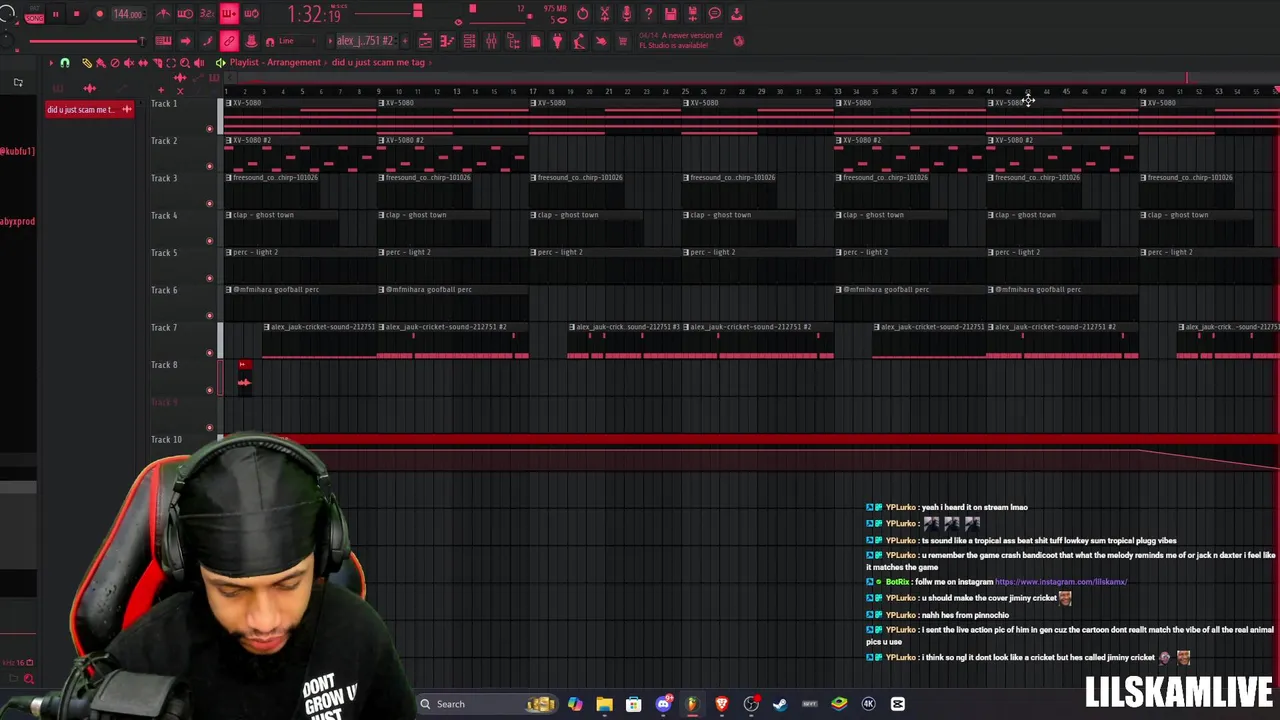The image size is (1280, 720).
Task: Click 'did u just scam me tag' breadcrumb
Action: point(378,62)
